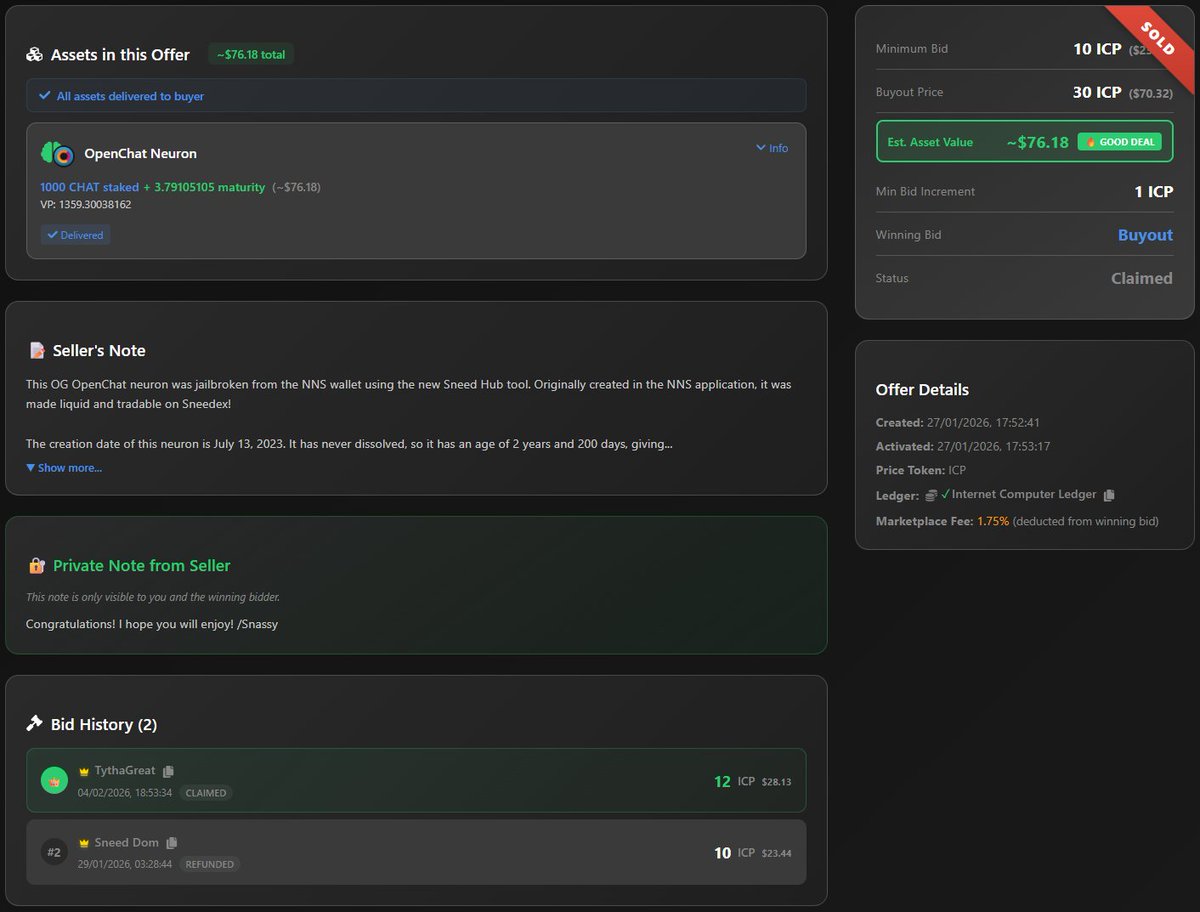Click the checkmark in All assets delivered banner

point(44,96)
